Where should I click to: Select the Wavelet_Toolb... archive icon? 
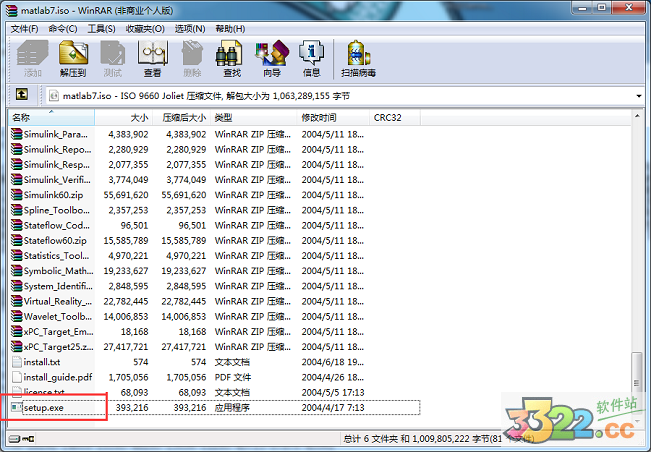17,316
